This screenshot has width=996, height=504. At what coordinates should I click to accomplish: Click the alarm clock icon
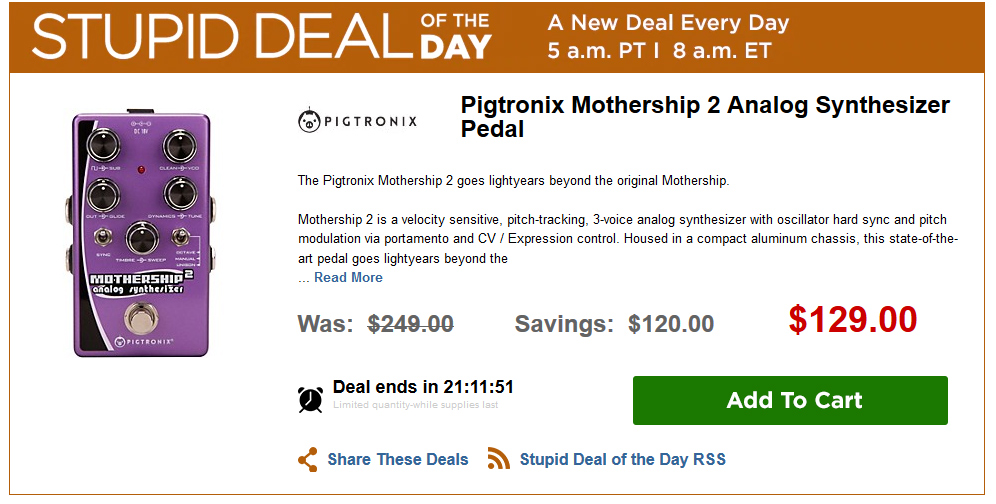click(310, 398)
